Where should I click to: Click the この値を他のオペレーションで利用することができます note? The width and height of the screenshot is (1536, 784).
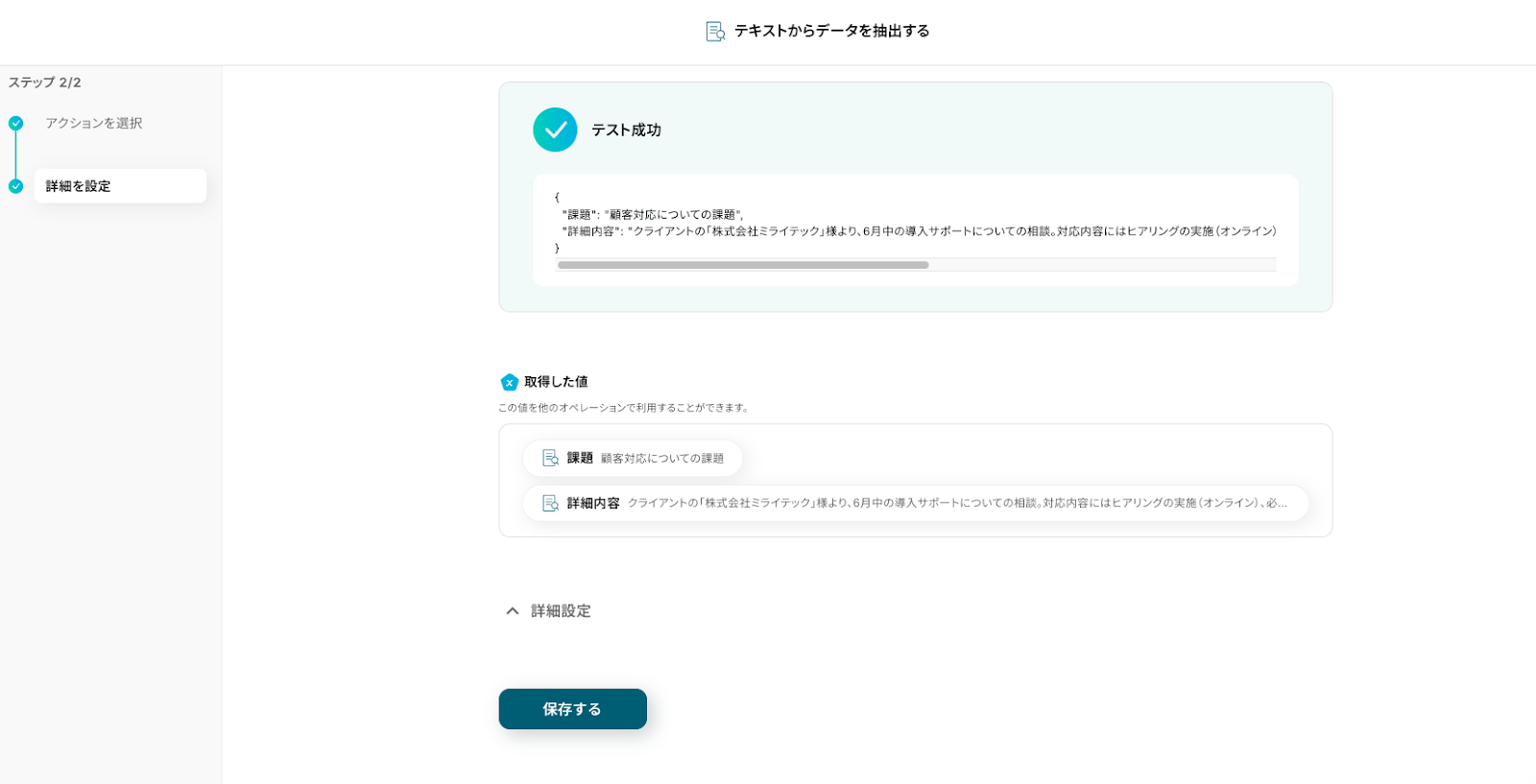[623, 408]
